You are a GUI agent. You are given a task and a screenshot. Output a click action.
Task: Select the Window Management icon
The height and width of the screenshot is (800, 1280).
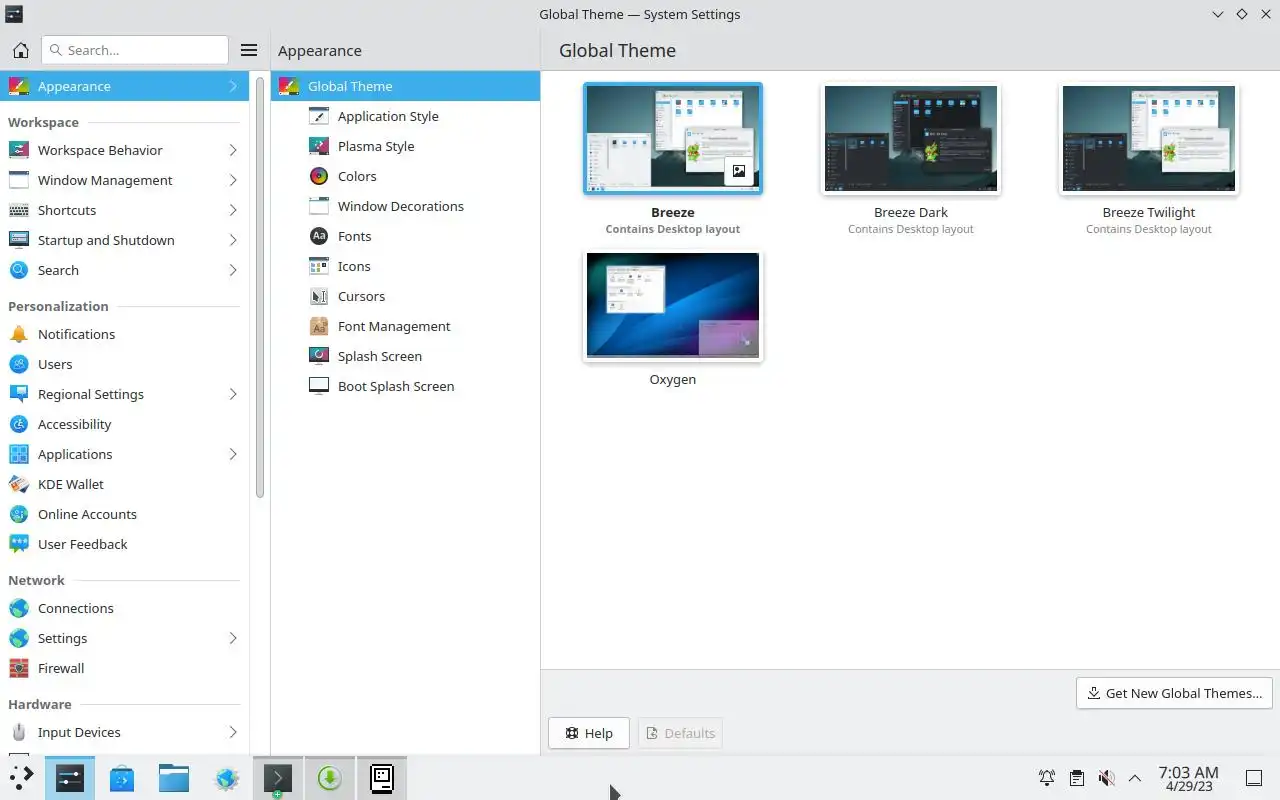tap(19, 180)
